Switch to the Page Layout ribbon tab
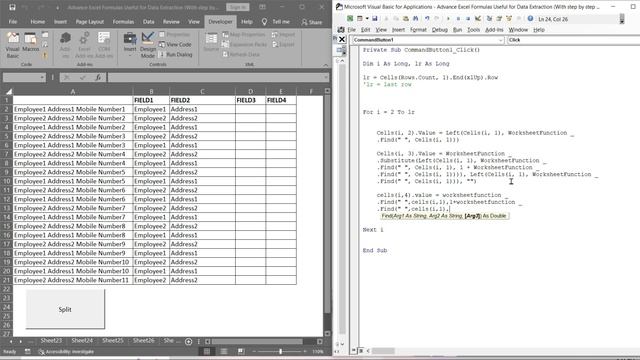Screen dimensions: 640x360 90,22
